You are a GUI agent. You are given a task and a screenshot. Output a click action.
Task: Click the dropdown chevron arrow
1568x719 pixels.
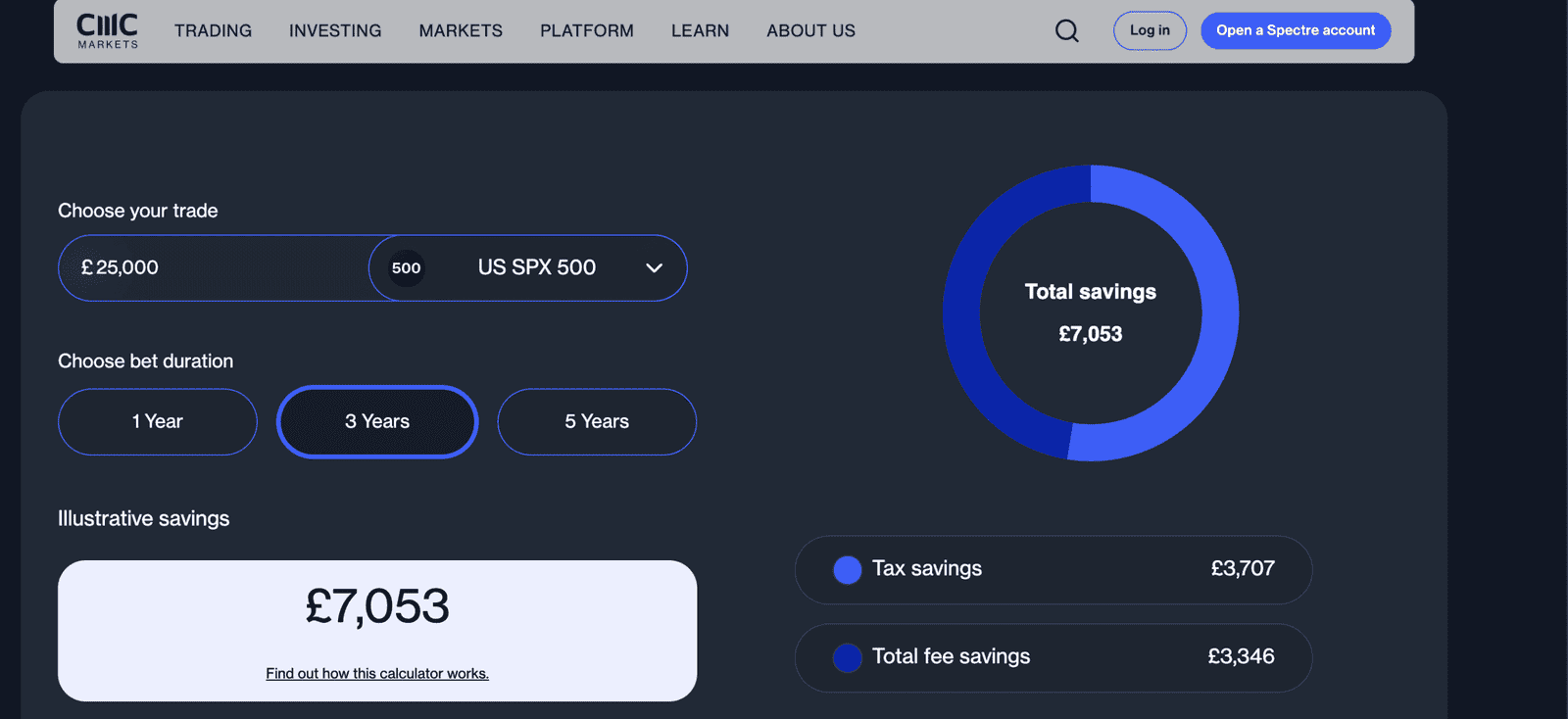pyautogui.click(x=654, y=267)
